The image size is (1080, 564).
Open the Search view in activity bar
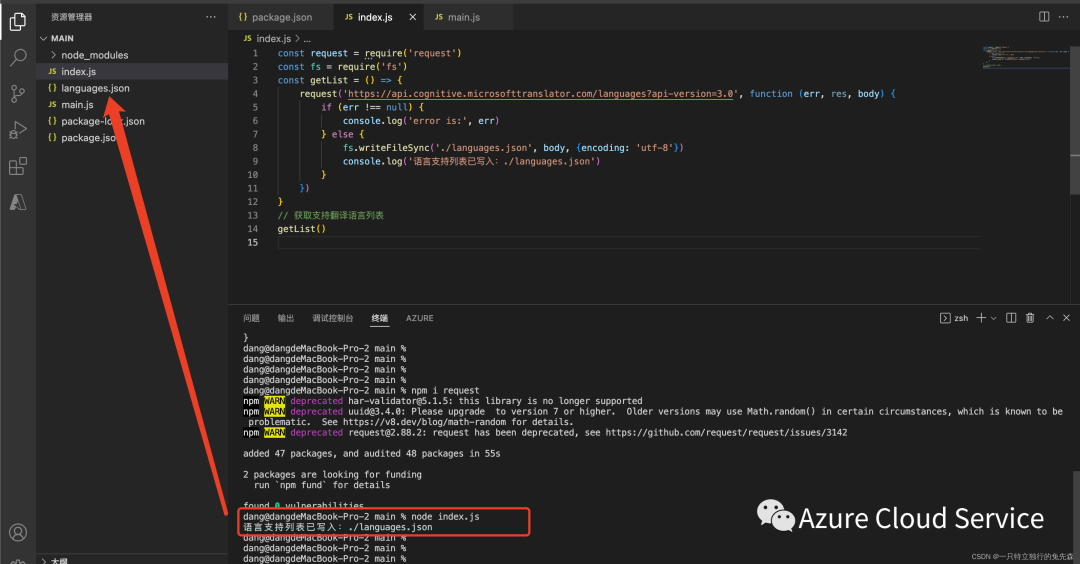(x=18, y=57)
